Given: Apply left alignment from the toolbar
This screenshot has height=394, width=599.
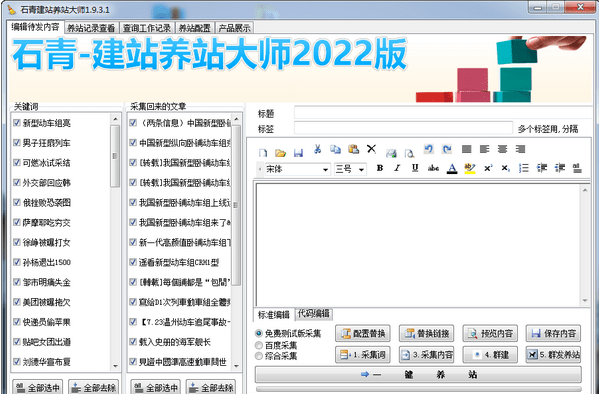Looking at the screenshot, I should 484,149.
